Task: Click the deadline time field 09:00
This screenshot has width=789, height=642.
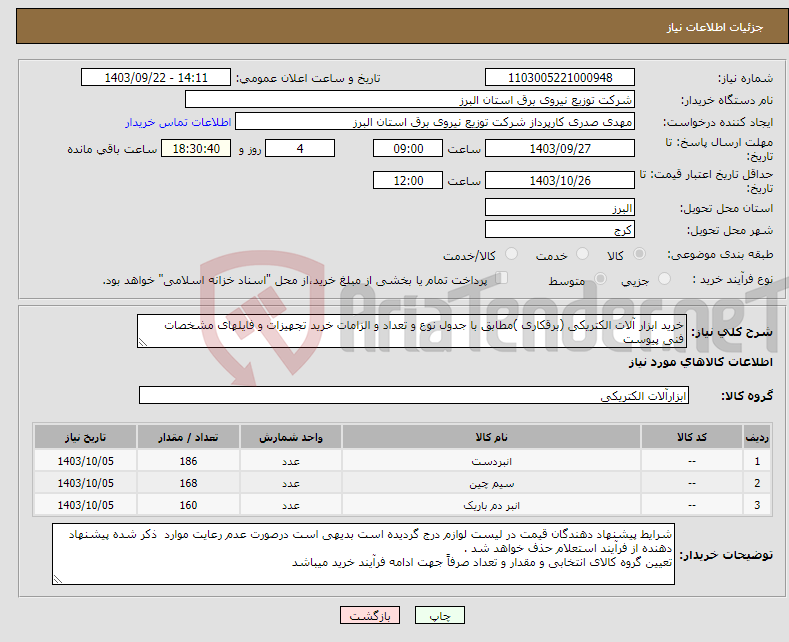Action: coord(408,148)
